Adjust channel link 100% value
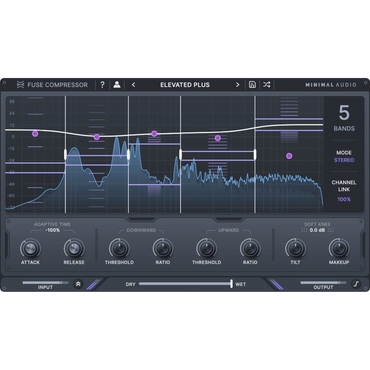The height and width of the screenshot is (370, 370). tap(344, 199)
